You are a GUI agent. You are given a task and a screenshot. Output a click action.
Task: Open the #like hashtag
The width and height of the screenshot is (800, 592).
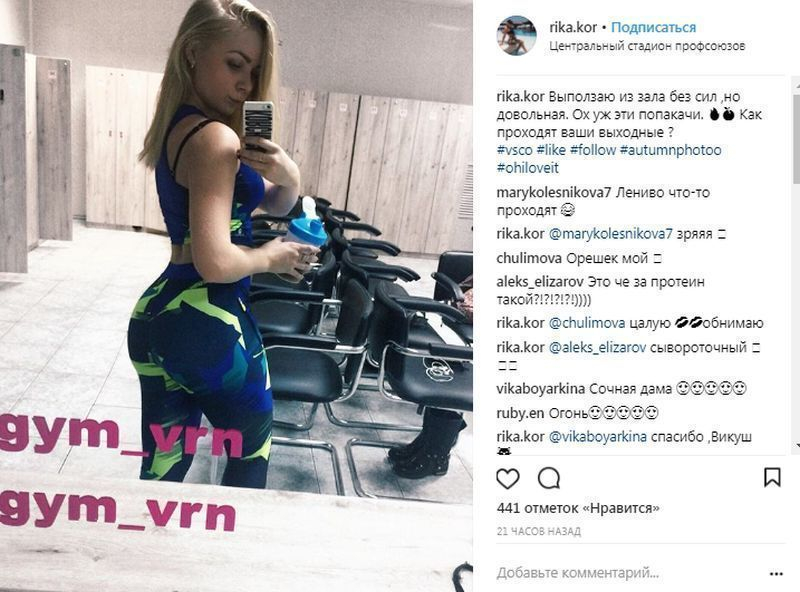point(551,150)
